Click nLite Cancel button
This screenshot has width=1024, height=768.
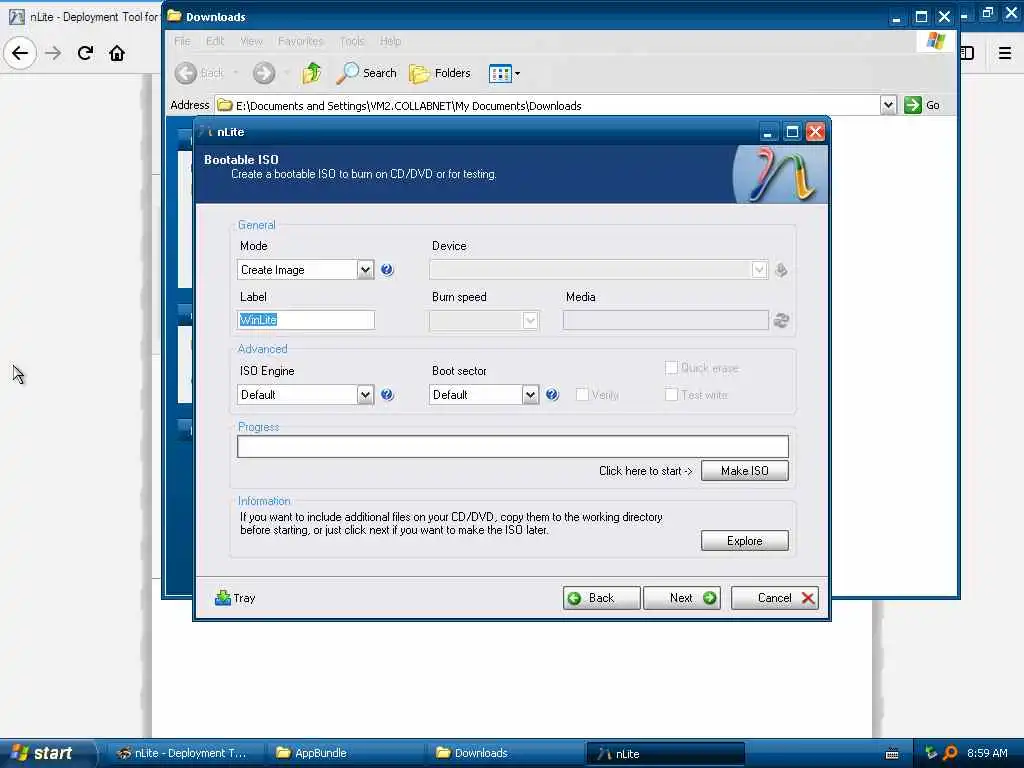775,598
